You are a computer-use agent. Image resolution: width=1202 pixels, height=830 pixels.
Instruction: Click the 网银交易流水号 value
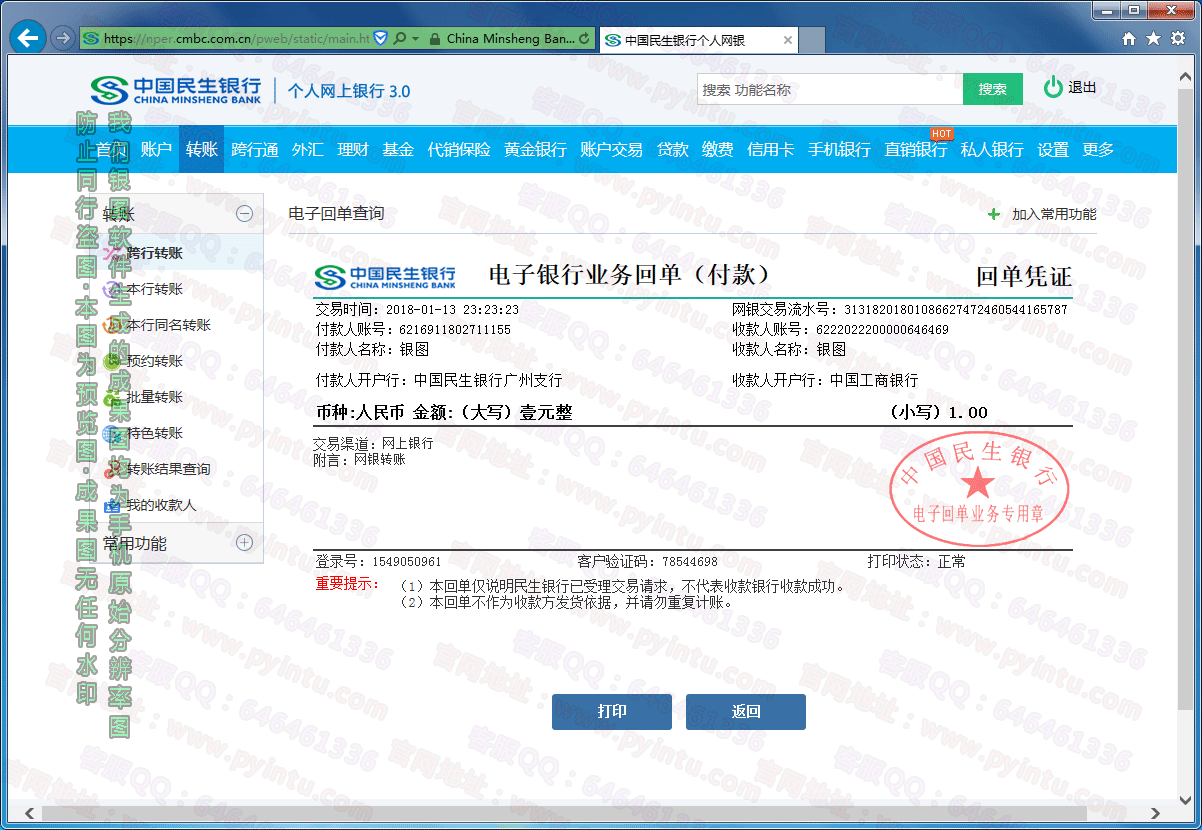956,310
